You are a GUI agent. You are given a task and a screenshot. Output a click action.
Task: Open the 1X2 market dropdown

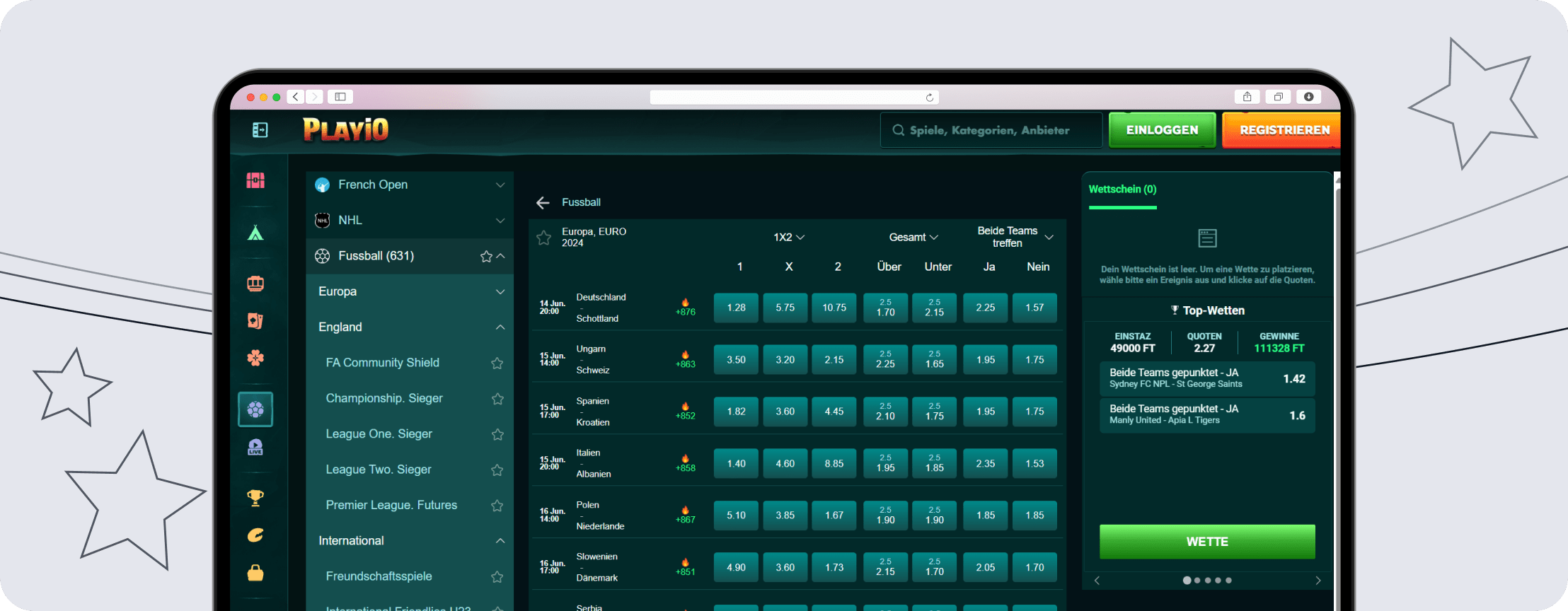789,238
